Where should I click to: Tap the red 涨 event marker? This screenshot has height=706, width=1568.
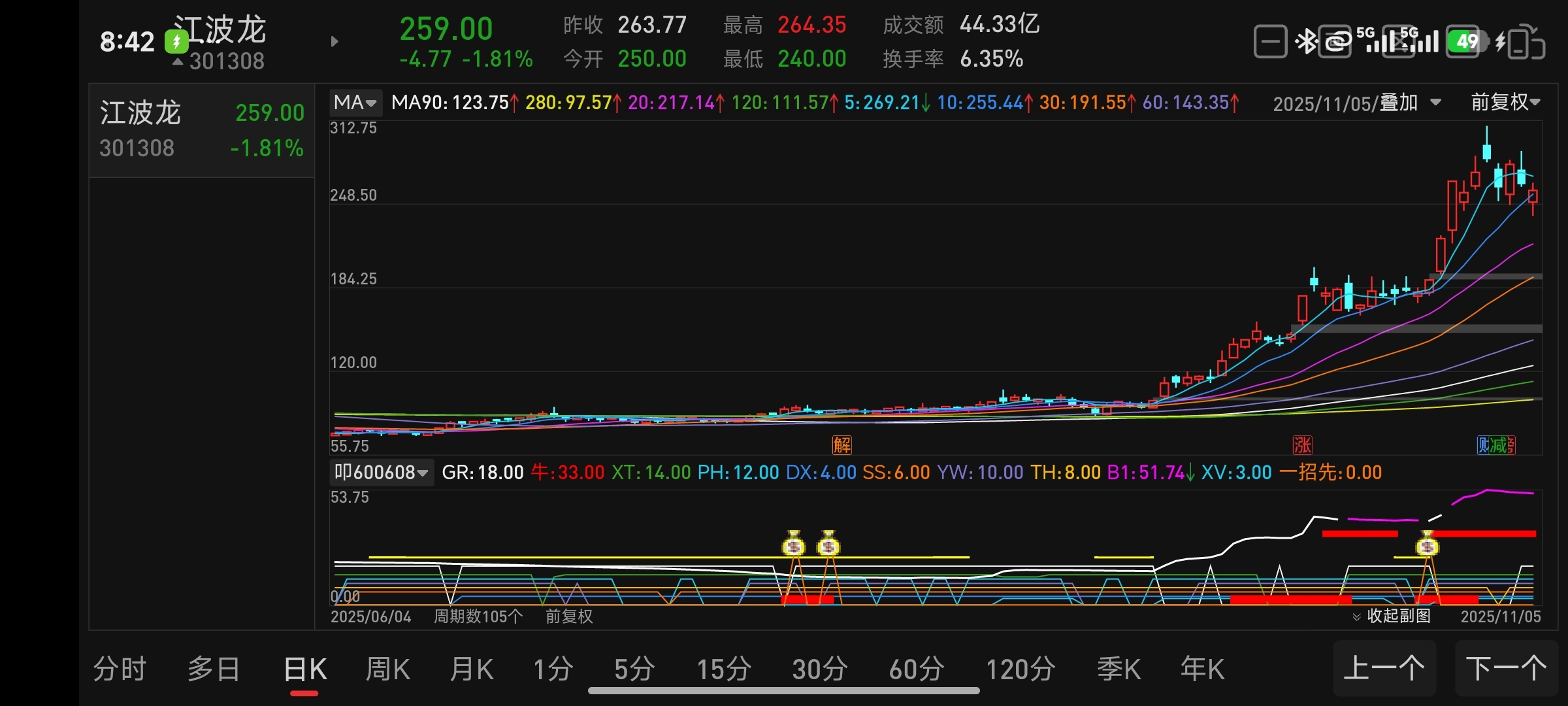coord(1302,445)
